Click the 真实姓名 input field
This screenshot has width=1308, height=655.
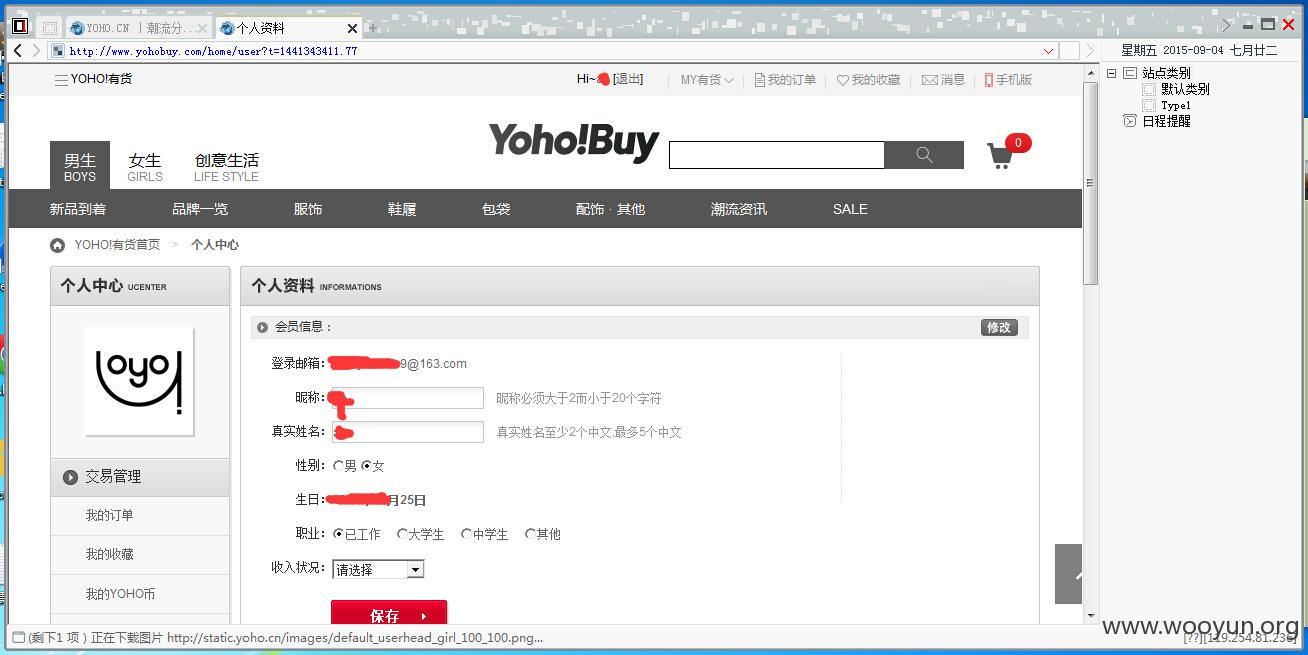pos(408,432)
